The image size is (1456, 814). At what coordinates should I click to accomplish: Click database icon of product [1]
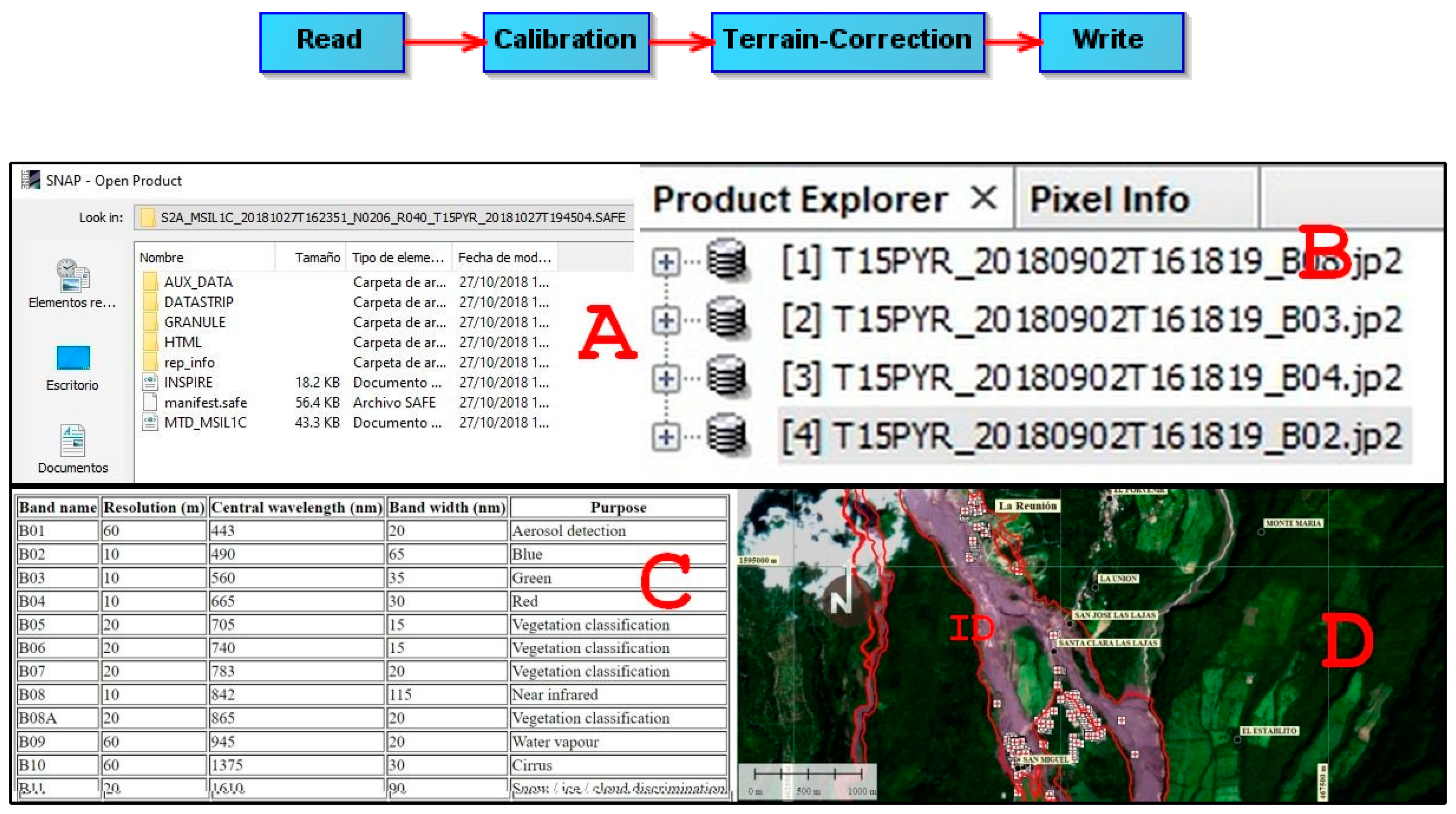pos(728,260)
